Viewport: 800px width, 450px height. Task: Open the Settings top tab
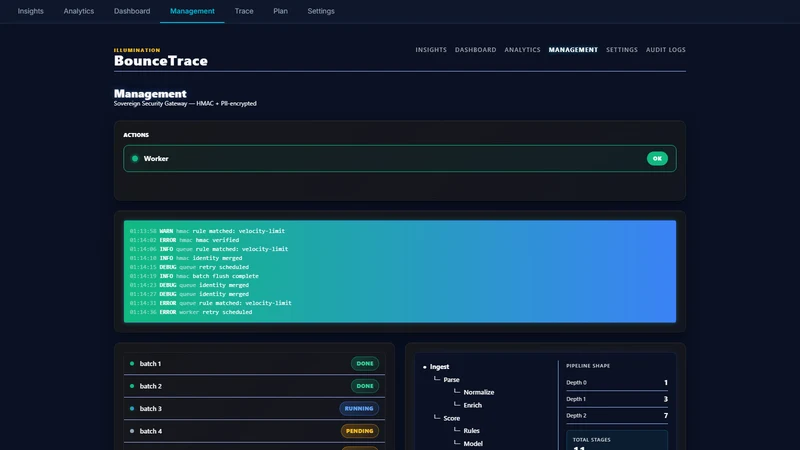click(321, 11)
